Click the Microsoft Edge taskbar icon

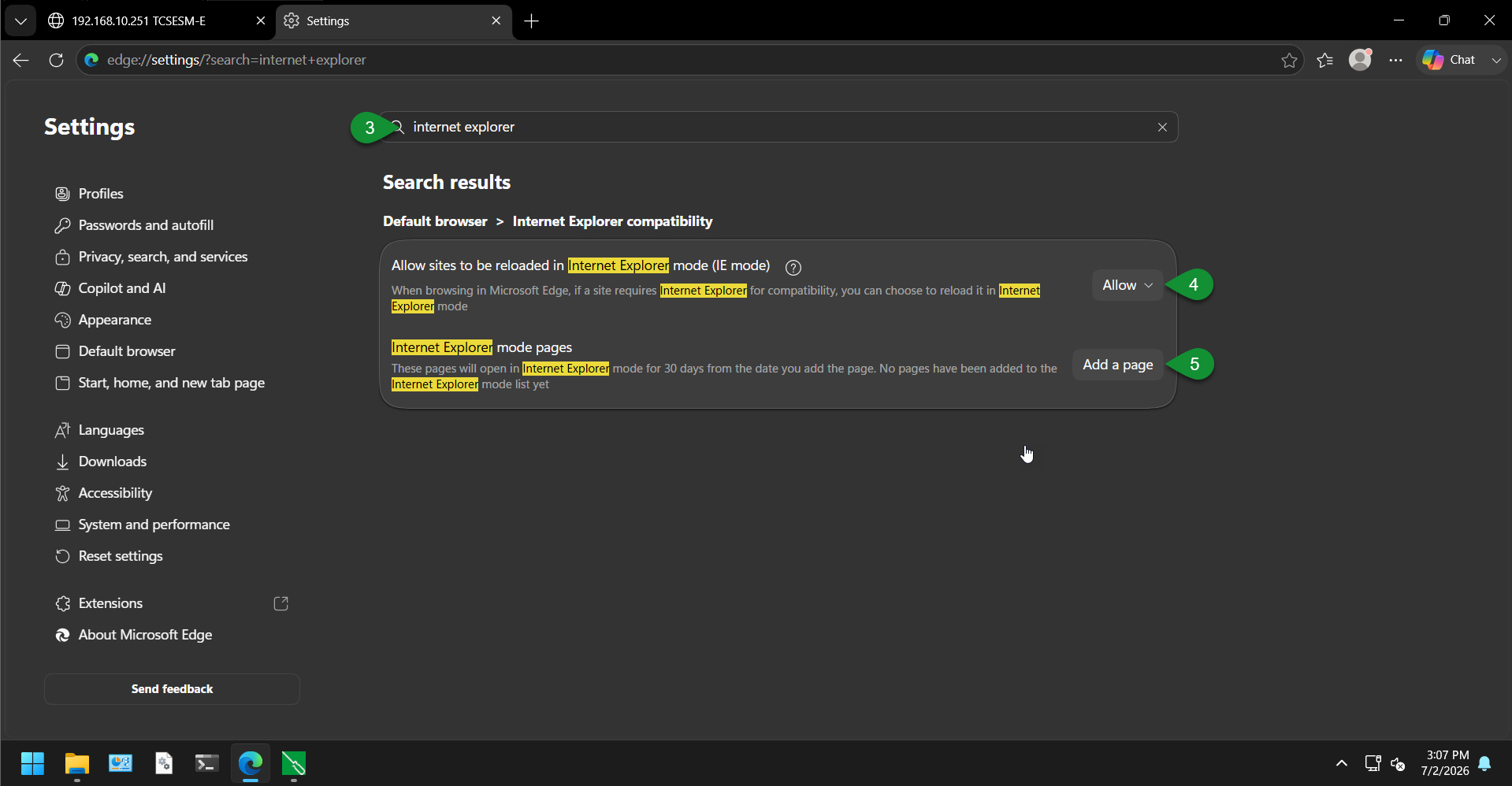pos(251,763)
